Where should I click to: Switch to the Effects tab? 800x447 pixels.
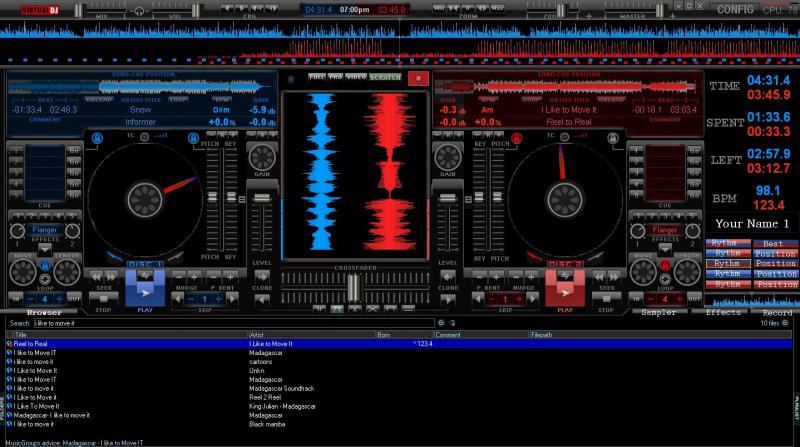point(722,313)
